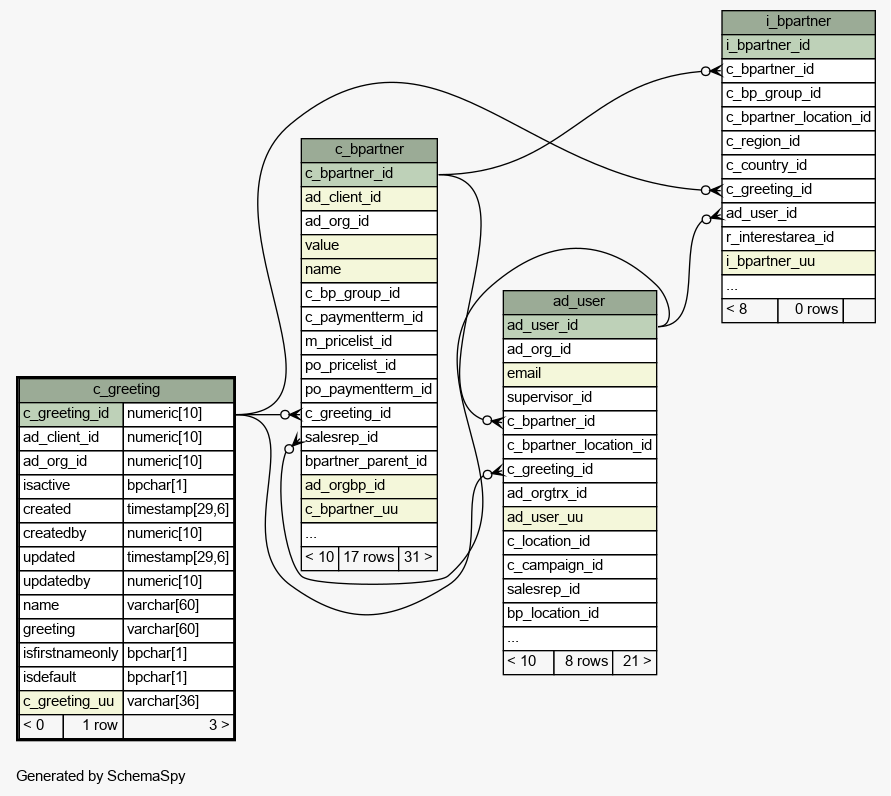Click updatedby column in c_greeting
This screenshot has width=891, height=796.
(x=71, y=582)
